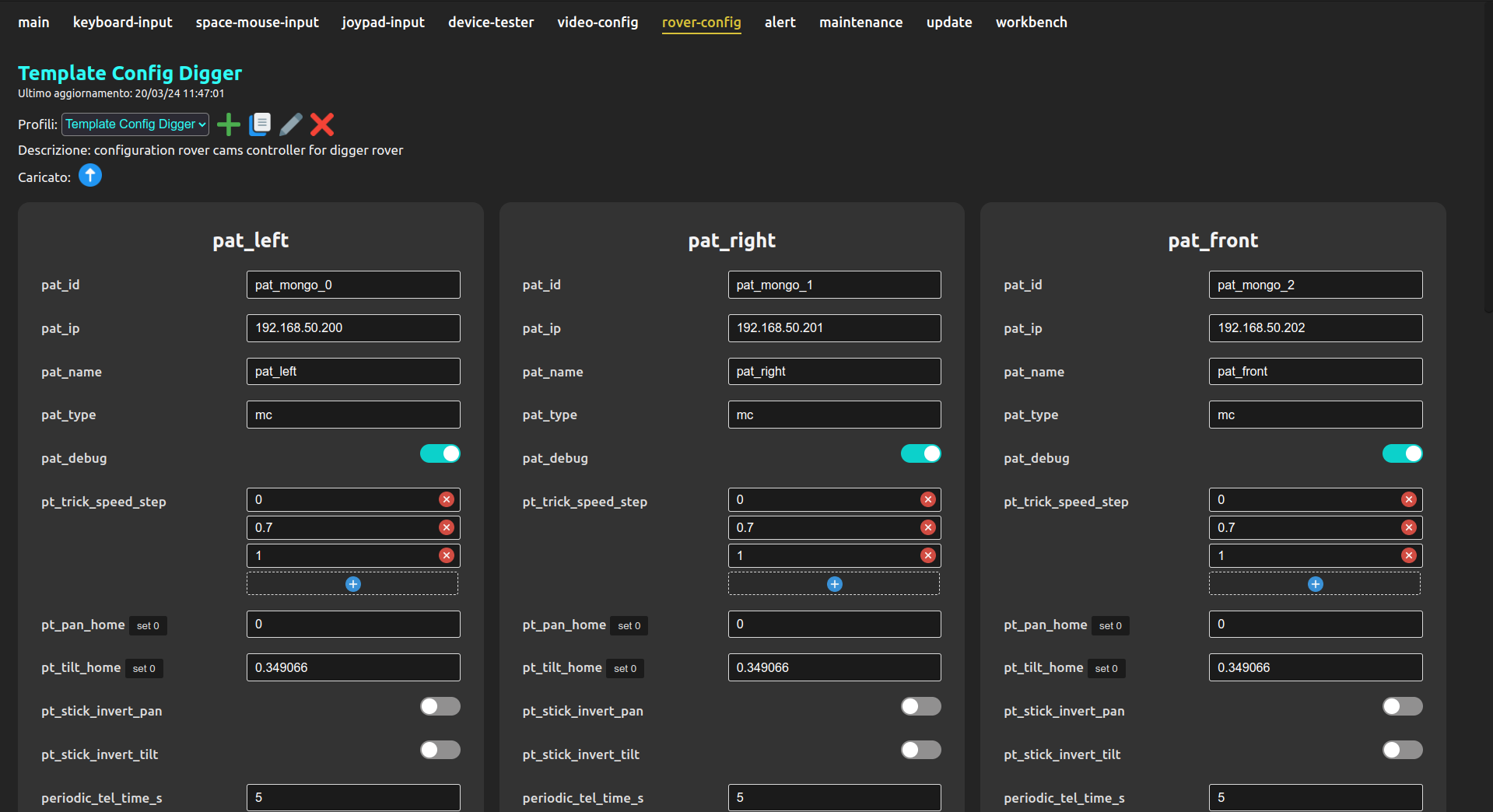
Task: Click the red X delete profile icon
Action: coord(322,124)
